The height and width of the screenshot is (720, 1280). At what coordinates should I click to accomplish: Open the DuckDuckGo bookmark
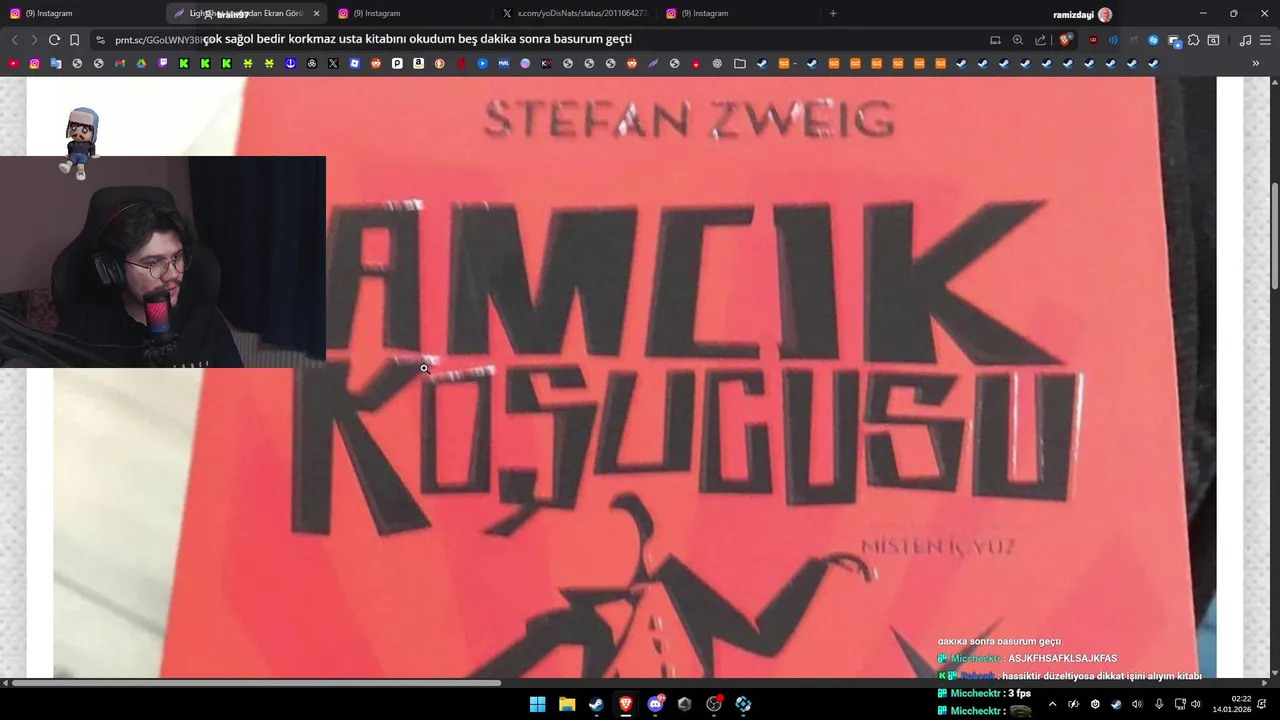(439, 63)
